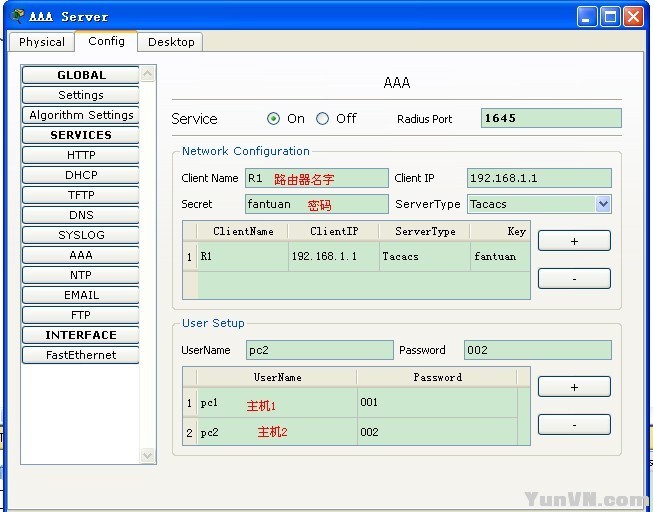Open the NTP service config

pos(81,275)
